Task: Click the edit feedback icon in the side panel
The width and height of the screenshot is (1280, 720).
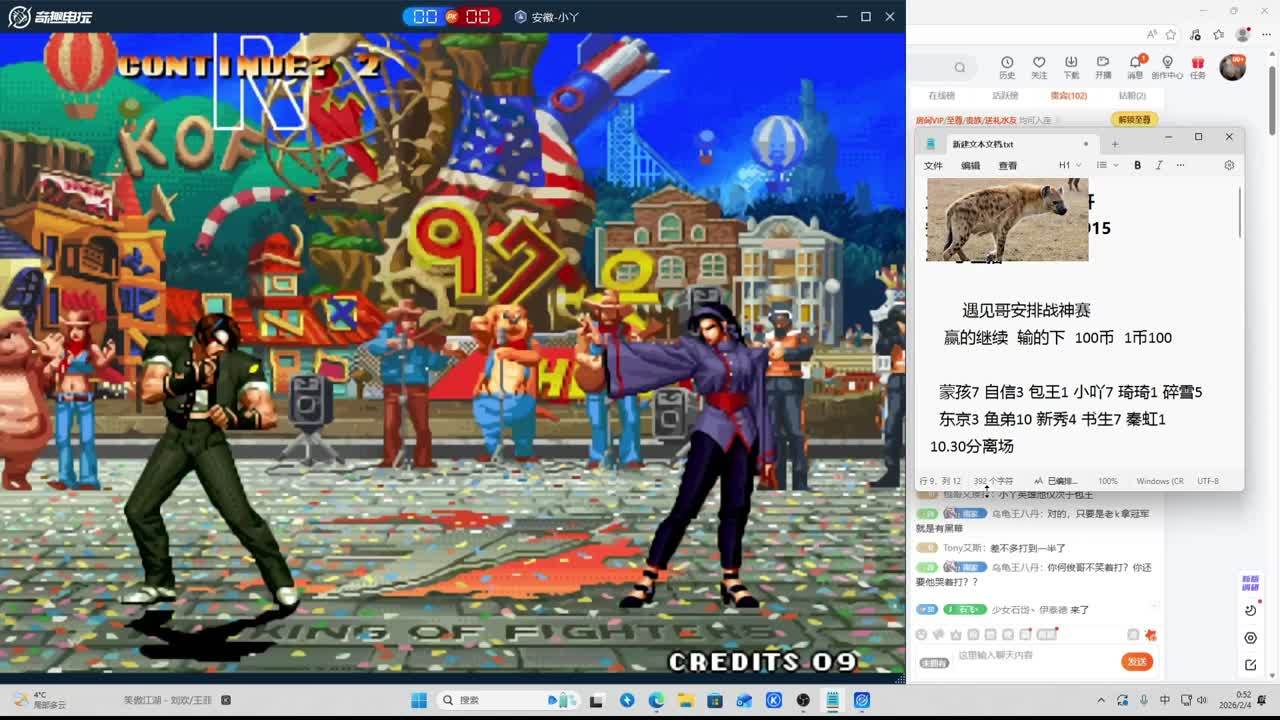Action: [1250, 665]
